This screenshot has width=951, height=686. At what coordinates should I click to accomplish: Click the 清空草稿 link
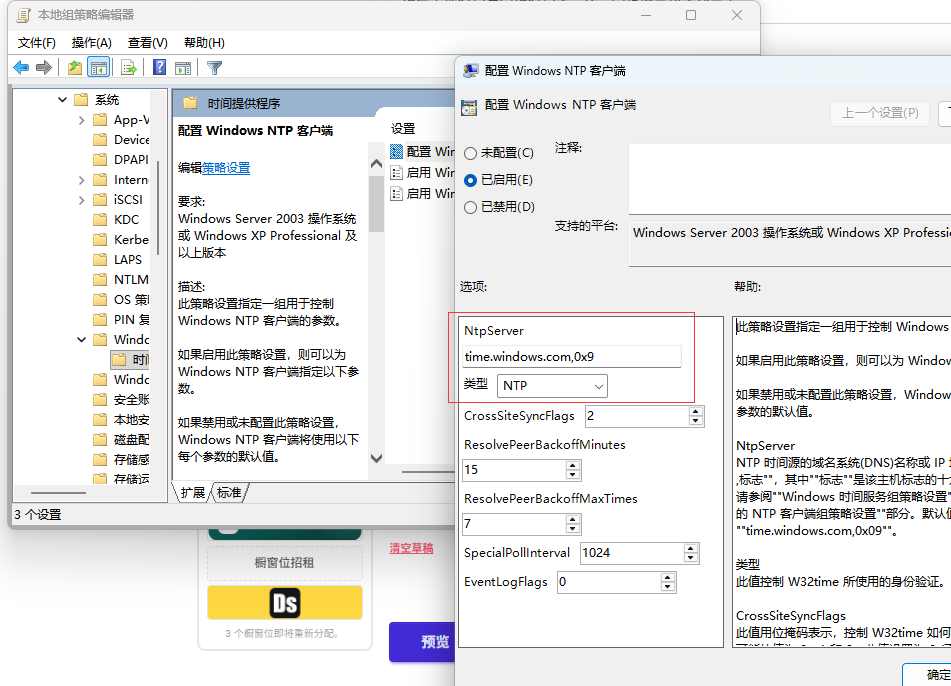411,548
